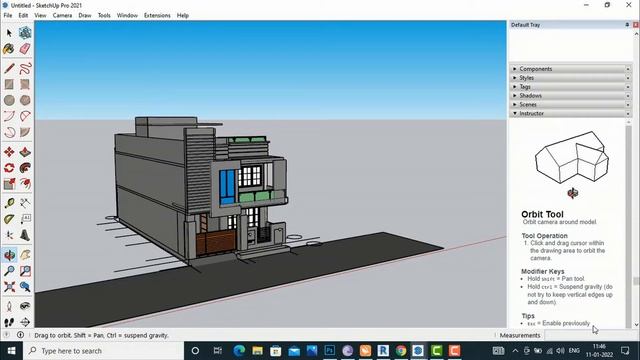The height and width of the screenshot is (360, 640).
Task: Select the Dimension tool
Action: [25, 203]
